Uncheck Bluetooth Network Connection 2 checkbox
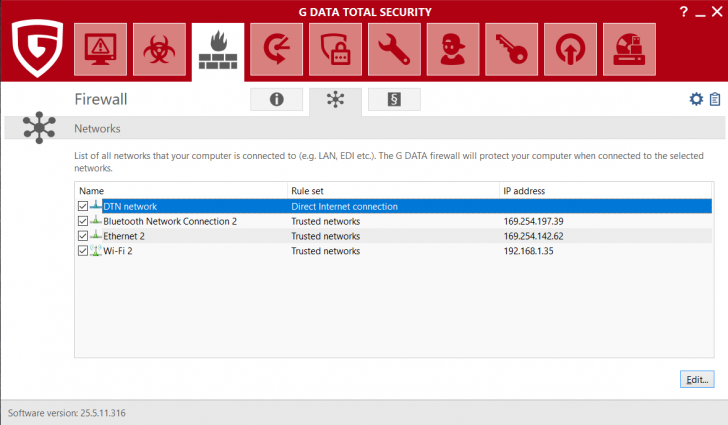 click(83, 221)
